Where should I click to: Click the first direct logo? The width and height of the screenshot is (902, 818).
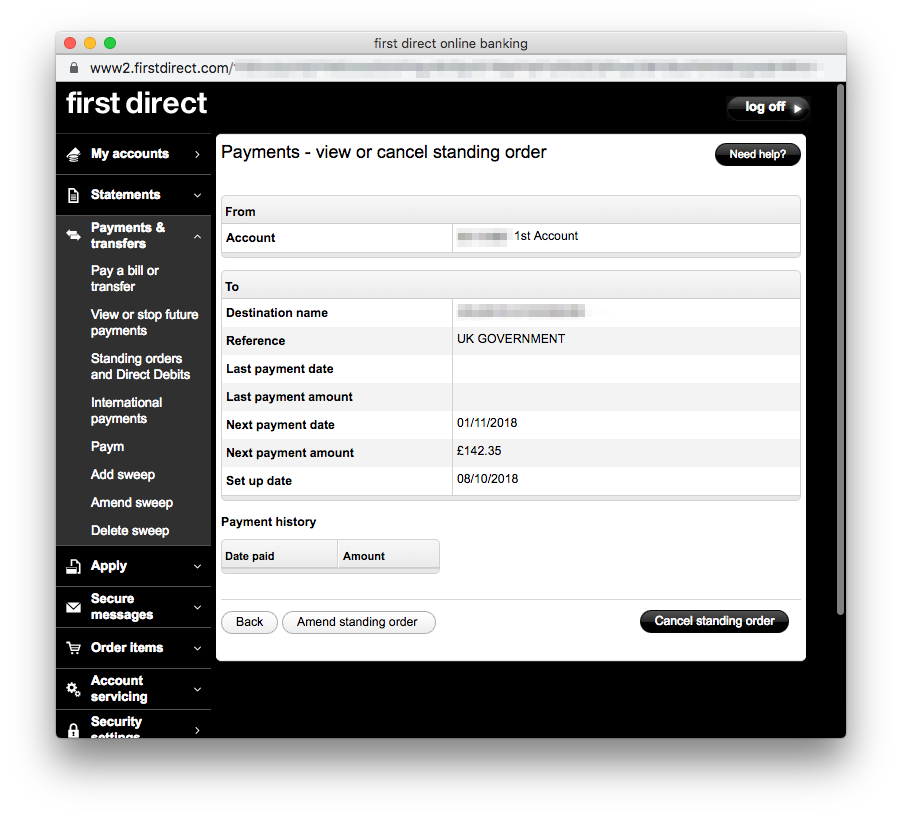(136, 104)
